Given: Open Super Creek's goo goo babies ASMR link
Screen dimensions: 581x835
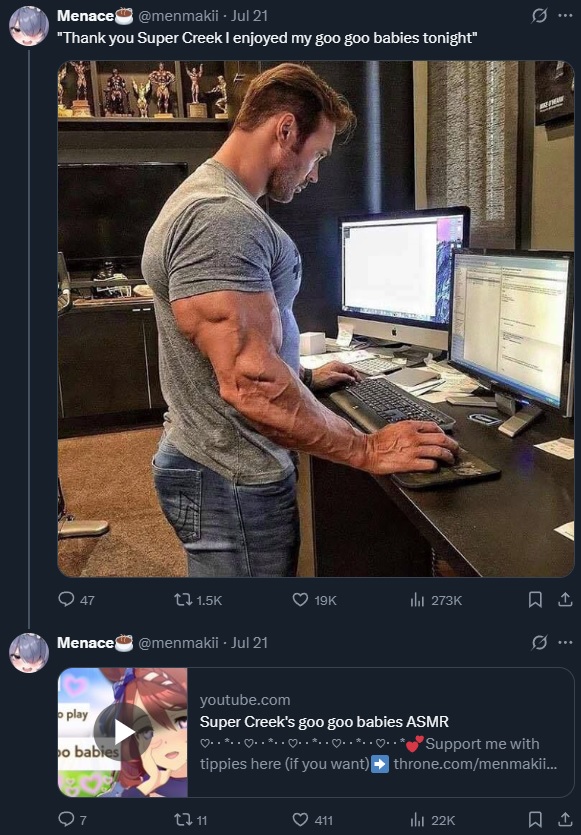Looking at the screenshot, I should 324,722.
